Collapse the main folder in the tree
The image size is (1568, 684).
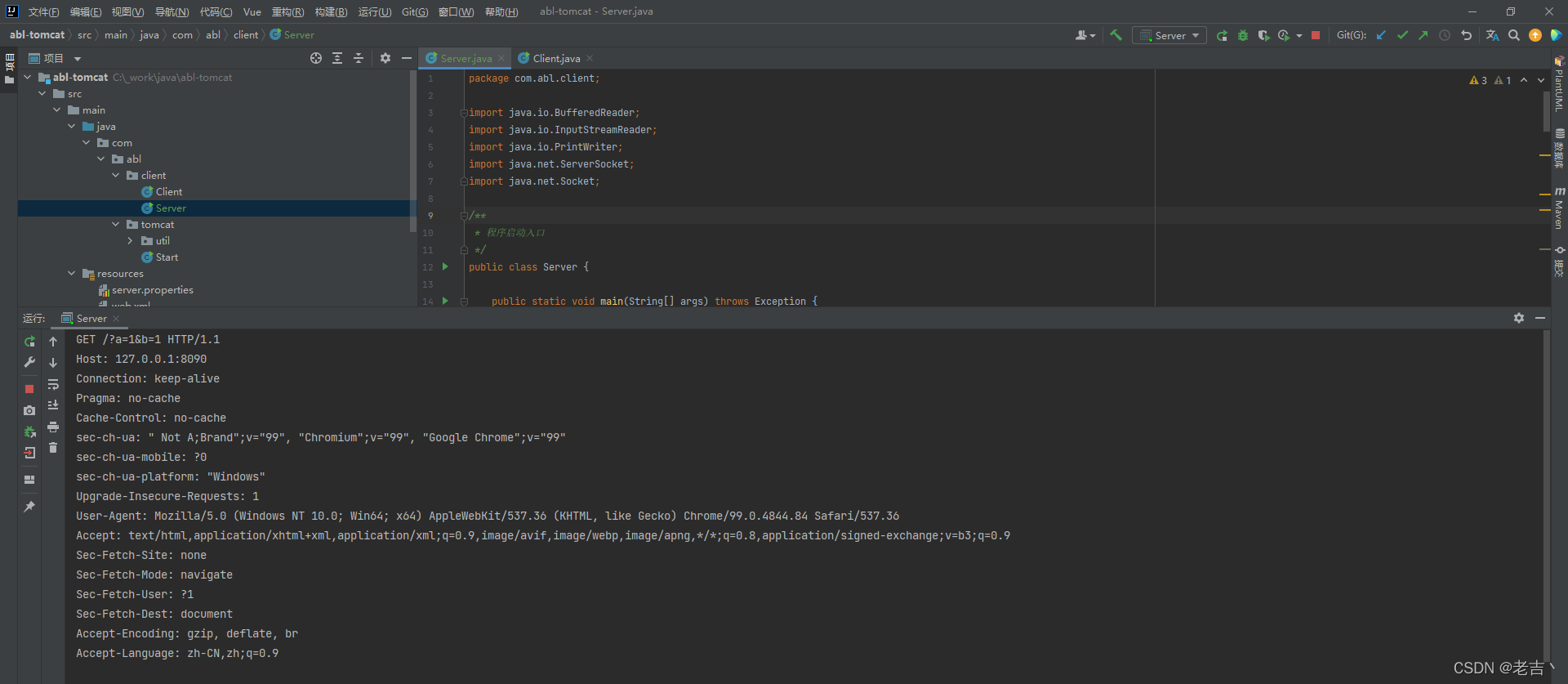(57, 110)
